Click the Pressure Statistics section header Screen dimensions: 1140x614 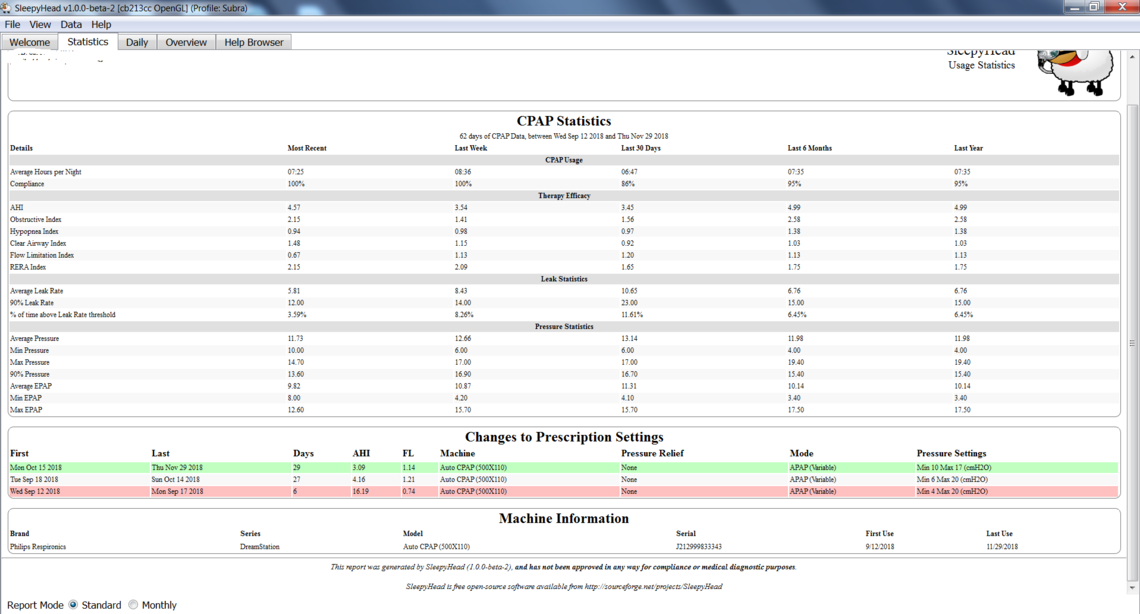[563, 327]
